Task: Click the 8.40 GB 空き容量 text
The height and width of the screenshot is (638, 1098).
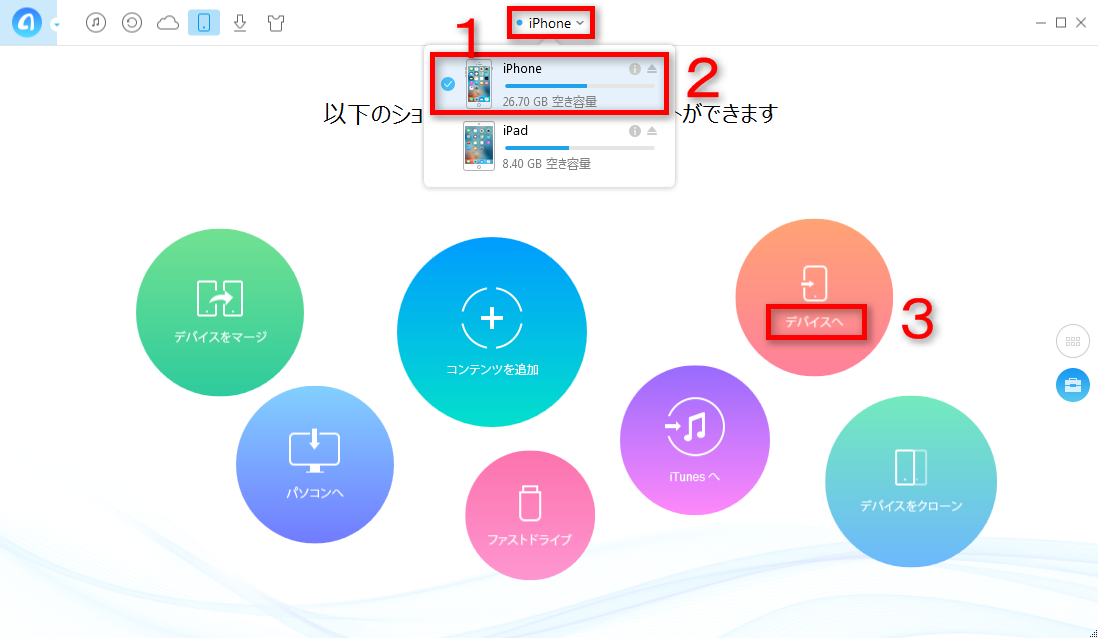Action: coord(547,164)
